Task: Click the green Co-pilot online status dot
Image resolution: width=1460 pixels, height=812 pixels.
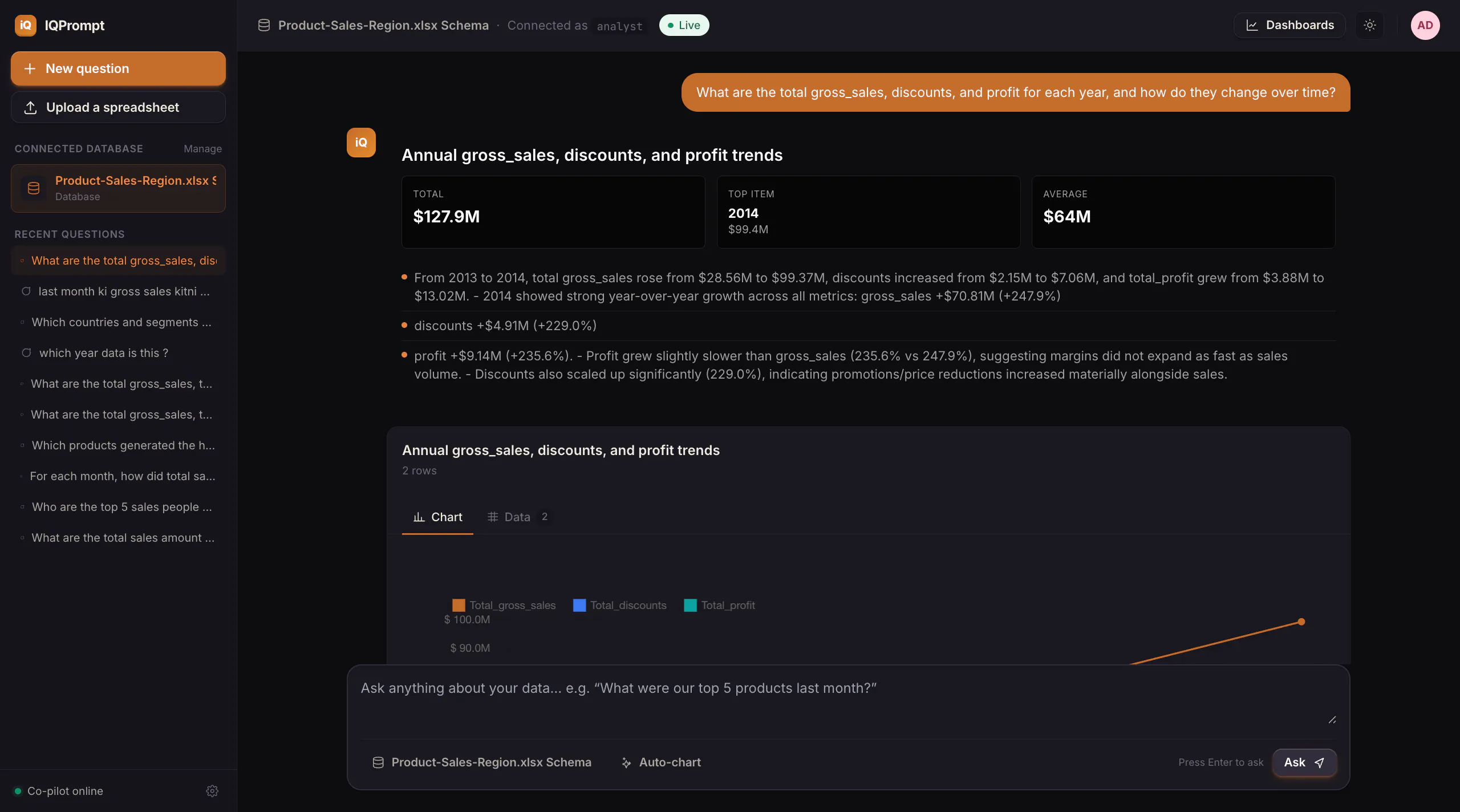Action: point(18,791)
